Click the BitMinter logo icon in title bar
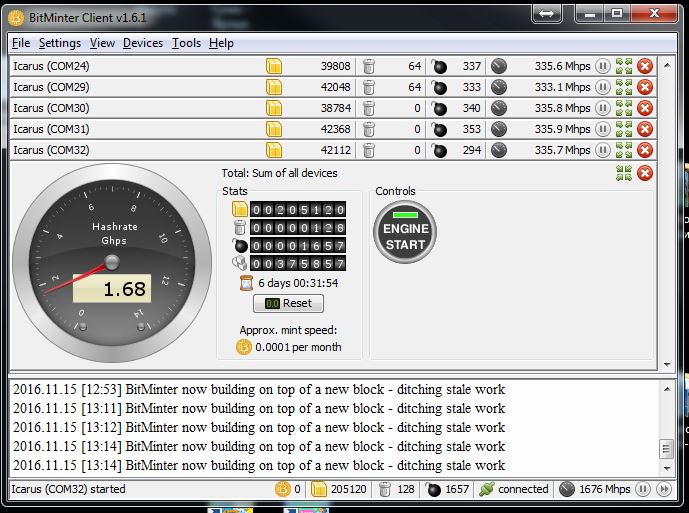 [16, 18]
